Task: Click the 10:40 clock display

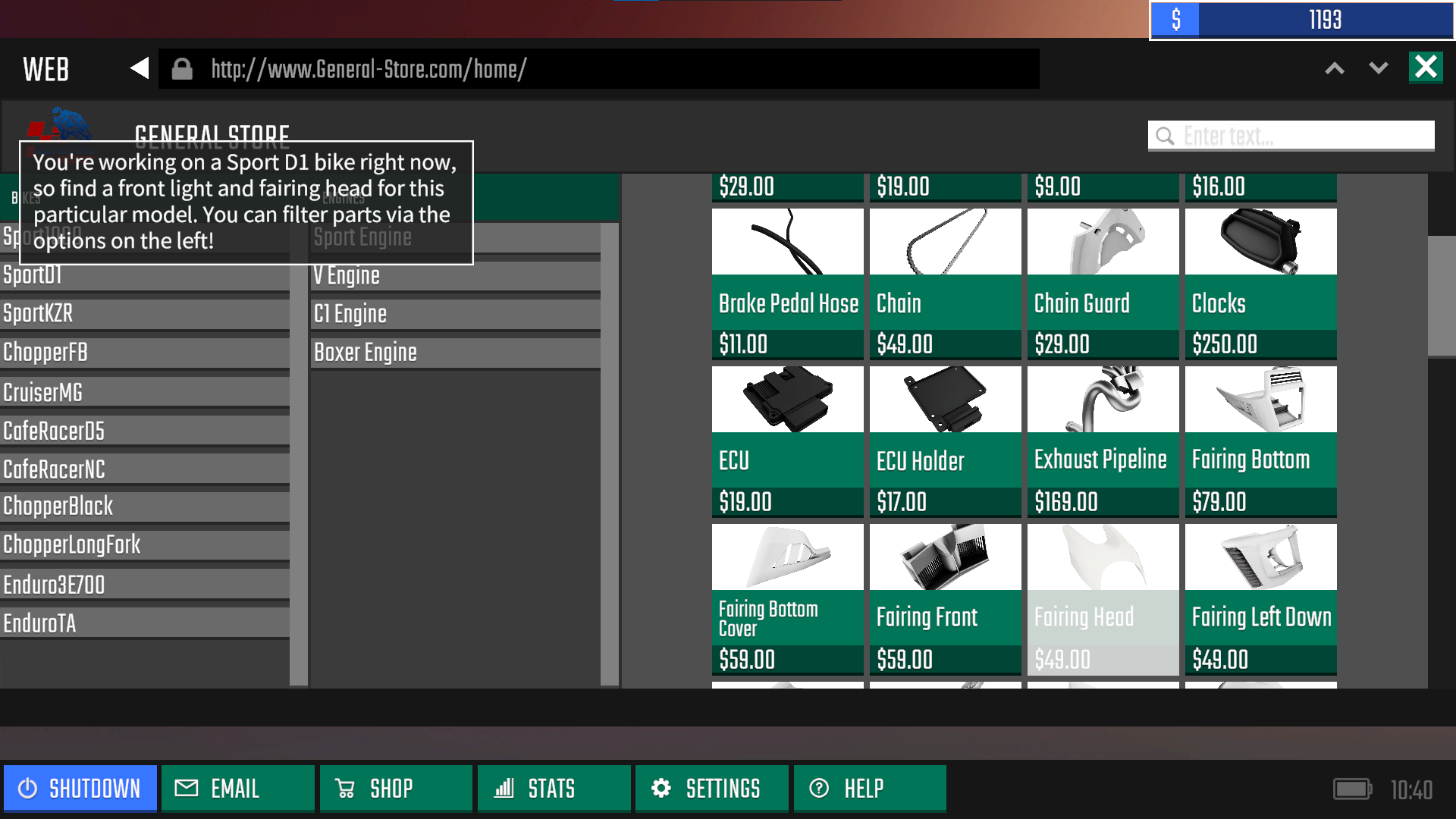Action: (1411, 790)
